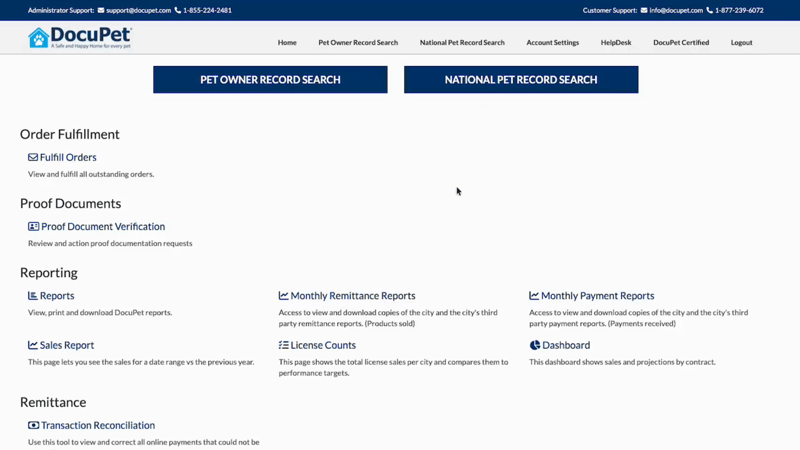
Task: Click the envelope icon beside Fulfill Orders
Action: click(33, 157)
